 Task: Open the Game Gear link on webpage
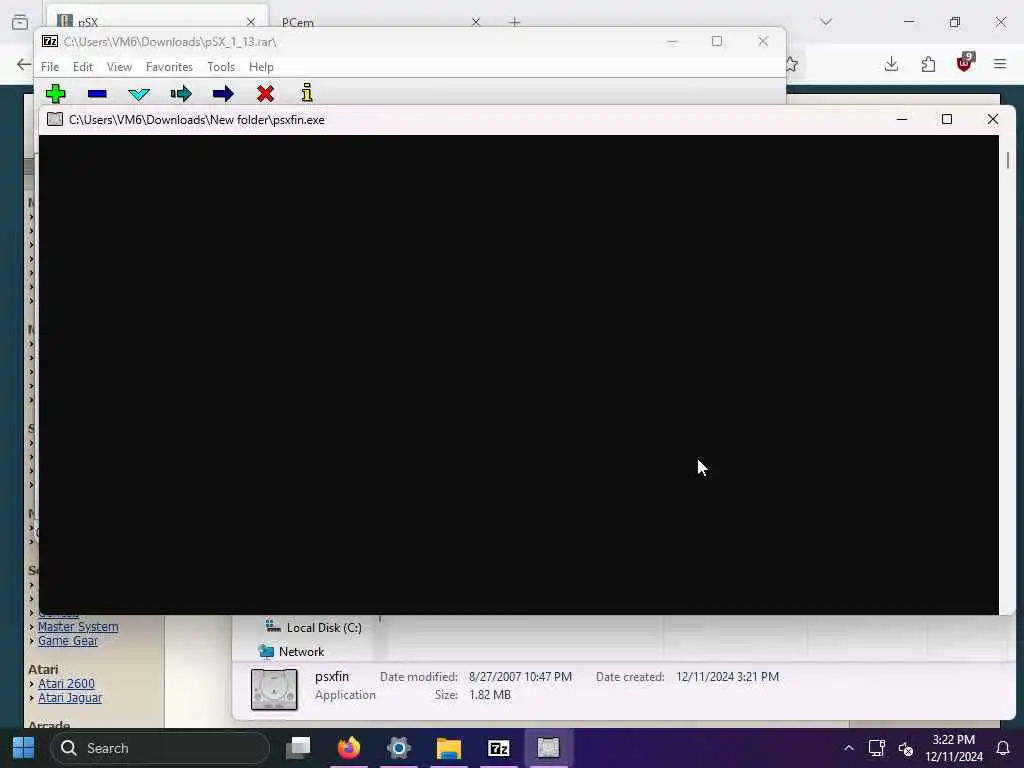(x=67, y=641)
